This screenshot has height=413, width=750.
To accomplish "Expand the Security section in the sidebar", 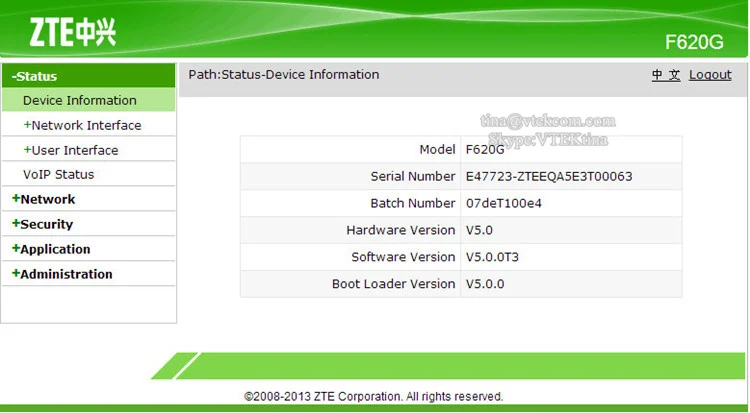I will 44,224.
